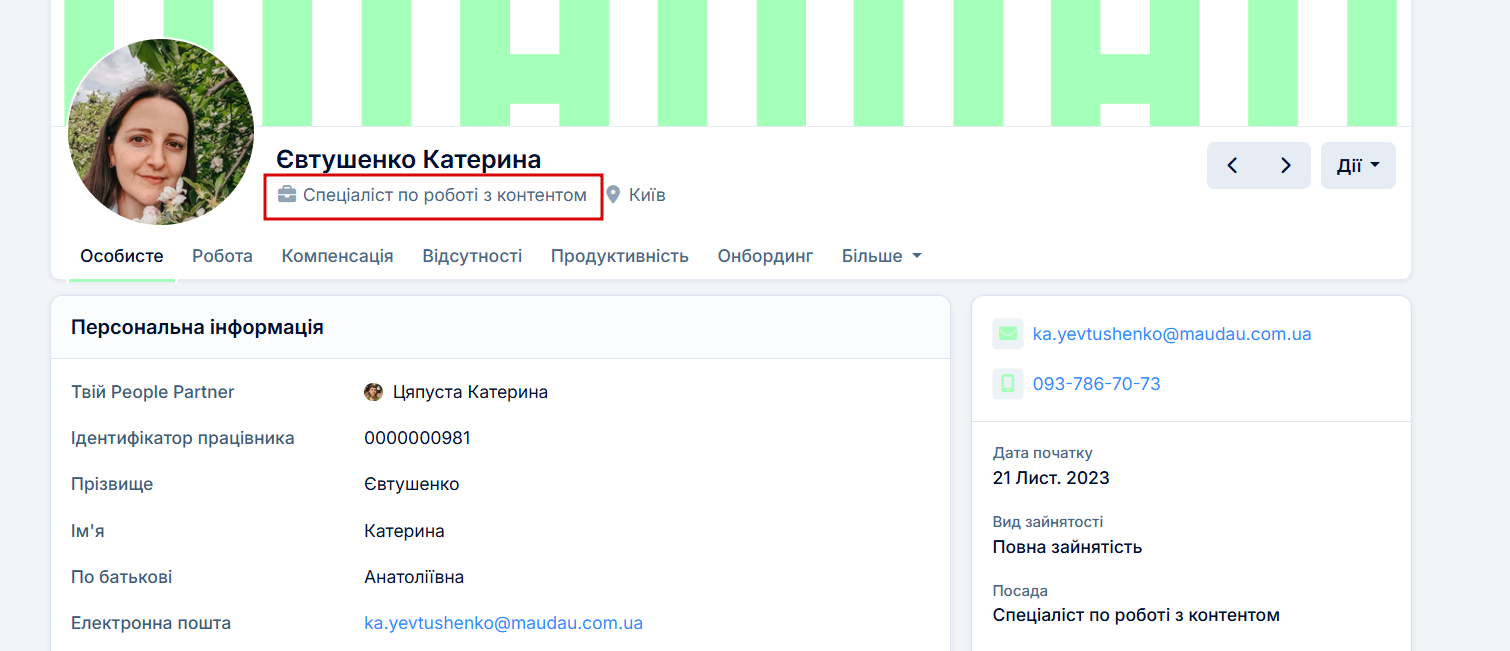Open People Partner Ляпуста Катерина
The height and width of the screenshot is (651, 1510).
[x=470, y=392]
